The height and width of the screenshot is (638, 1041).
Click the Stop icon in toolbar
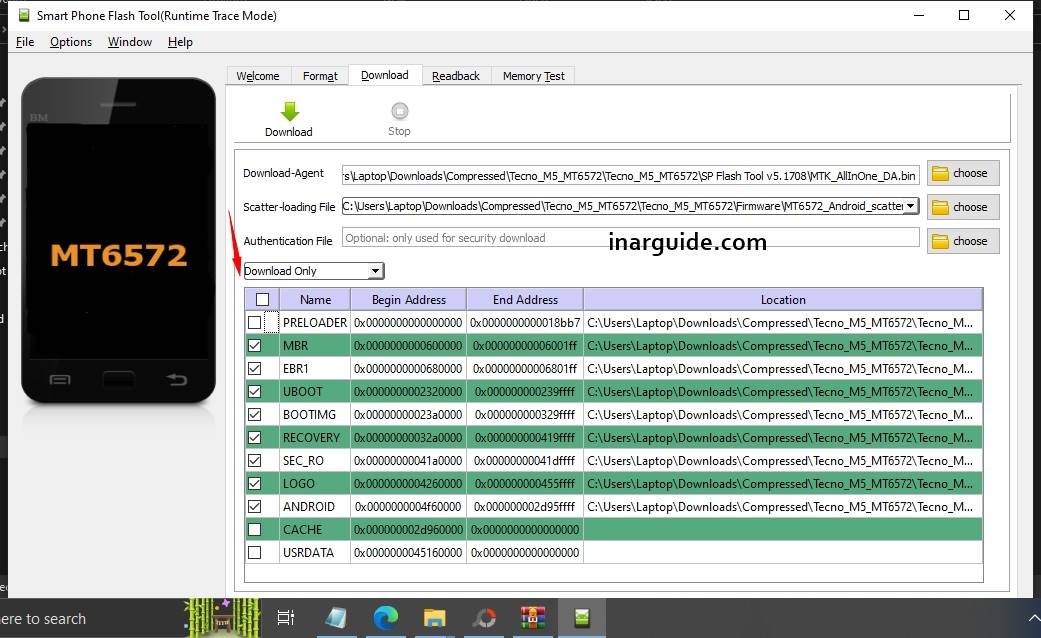399,111
